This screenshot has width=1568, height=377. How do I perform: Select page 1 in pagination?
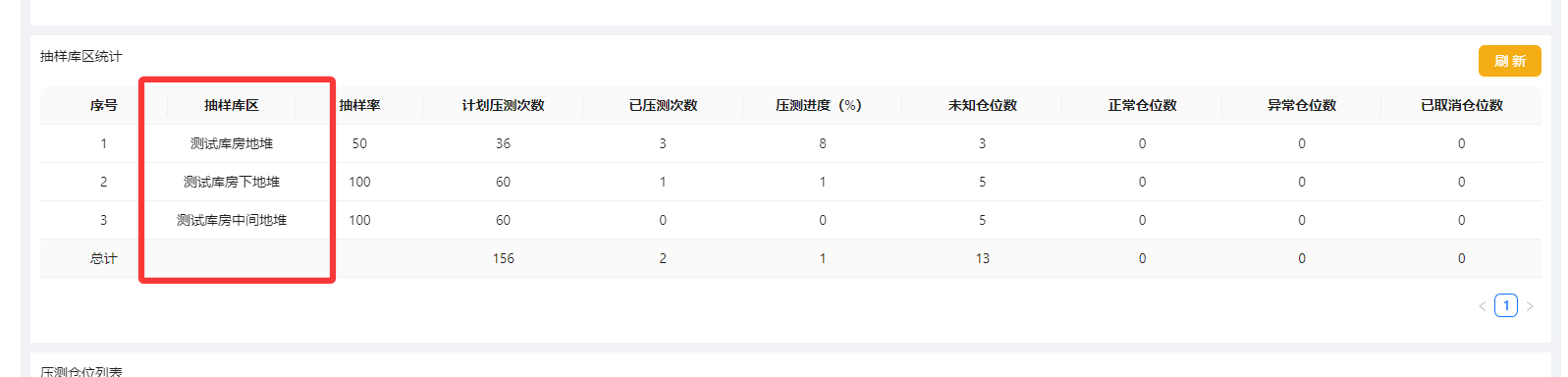pos(1506,305)
